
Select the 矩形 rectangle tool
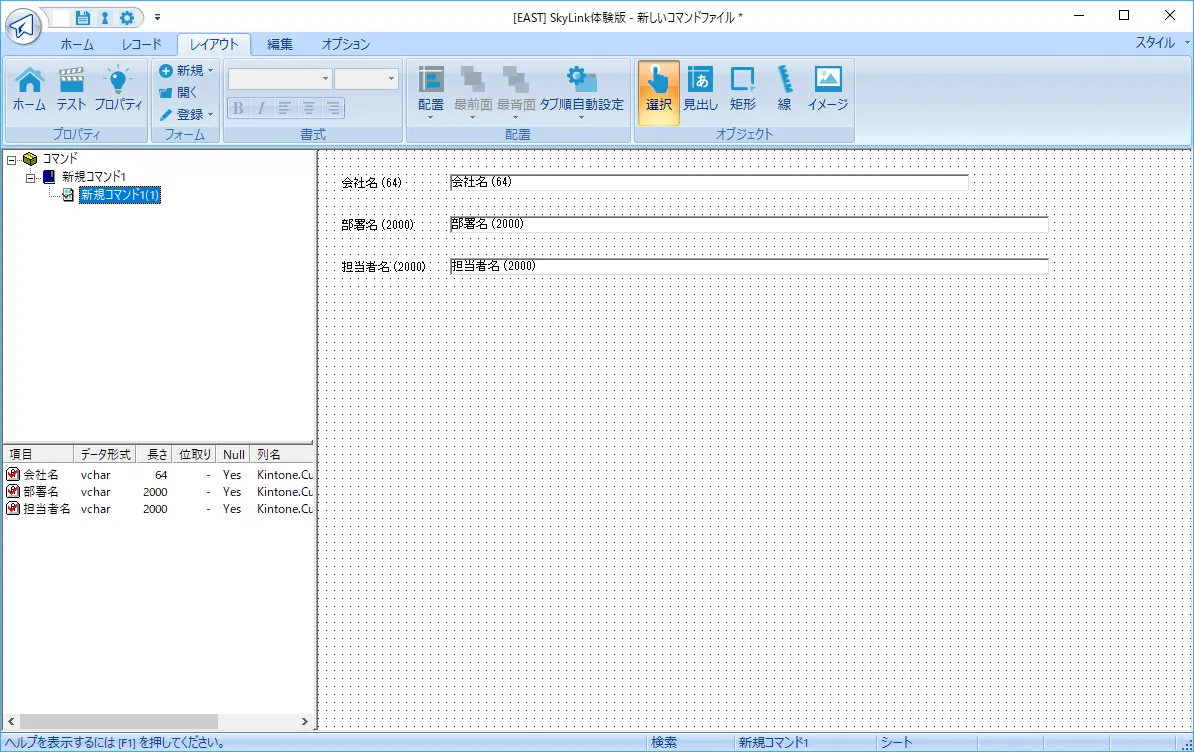coord(743,89)
